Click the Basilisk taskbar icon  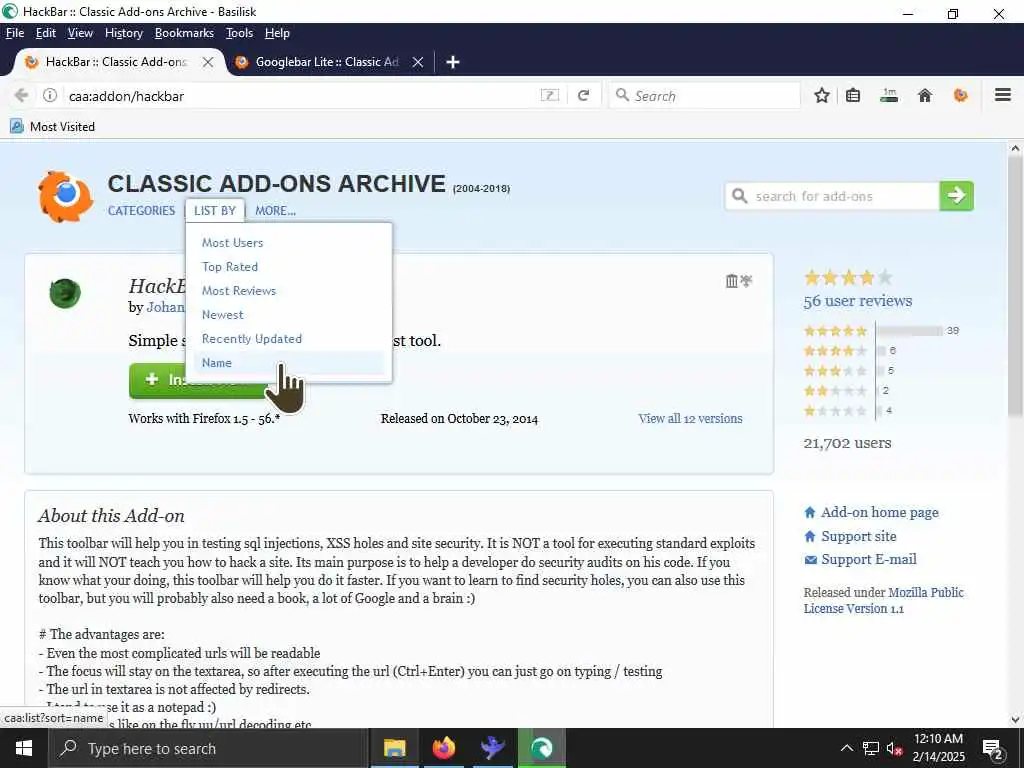coord(541,748)
